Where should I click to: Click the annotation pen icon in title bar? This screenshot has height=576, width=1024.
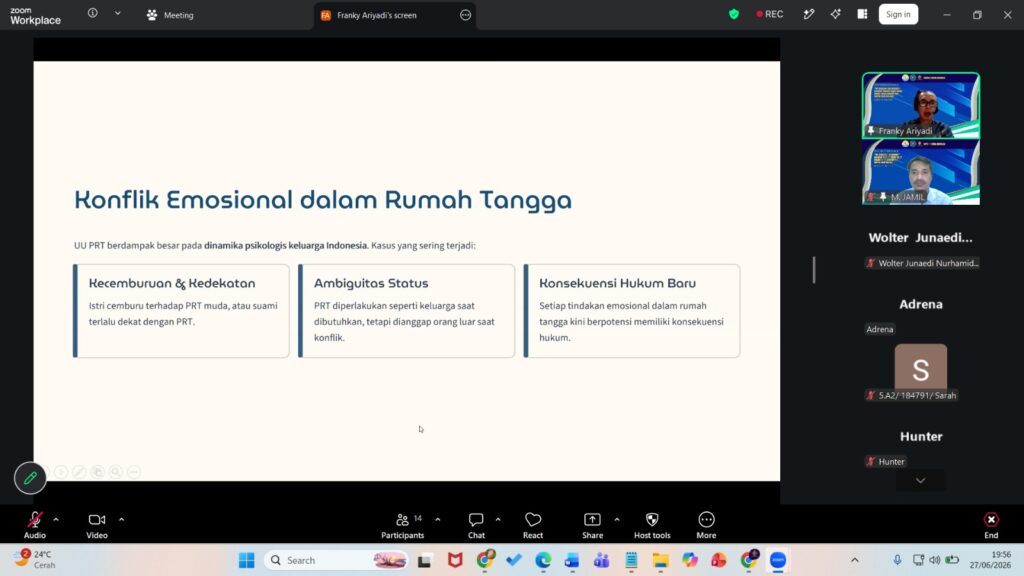pyautogui.click(x=808, y=14)
